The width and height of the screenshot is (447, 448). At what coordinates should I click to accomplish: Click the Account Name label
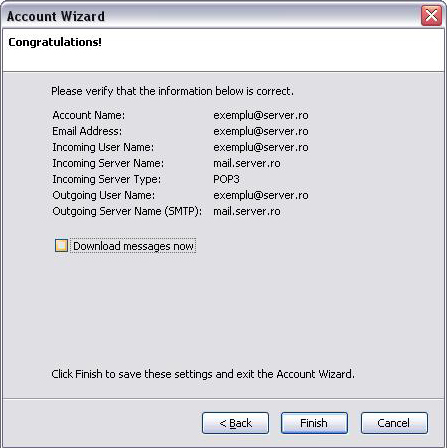pyautogui.click(x=89, y=115)
